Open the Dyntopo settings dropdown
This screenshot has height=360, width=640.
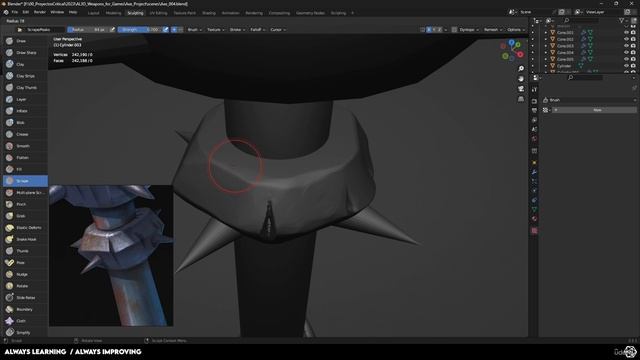469,30
